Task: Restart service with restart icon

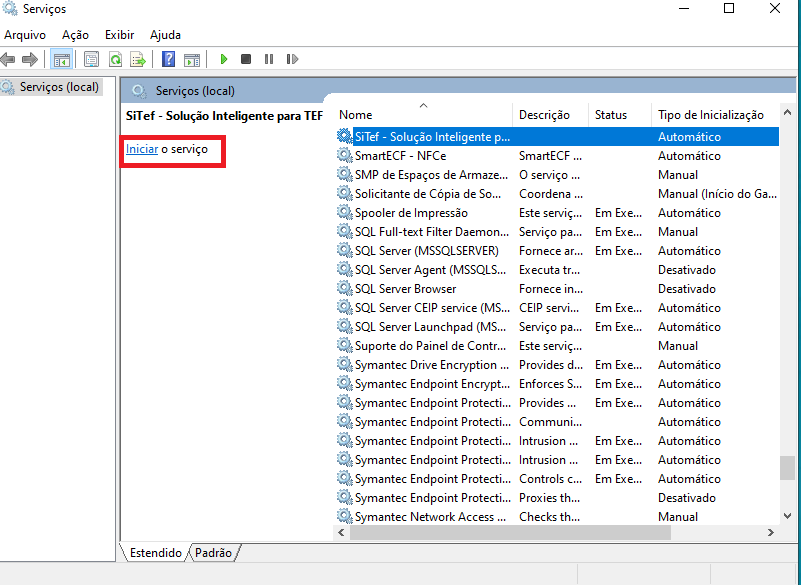Action: pos(292,60)
